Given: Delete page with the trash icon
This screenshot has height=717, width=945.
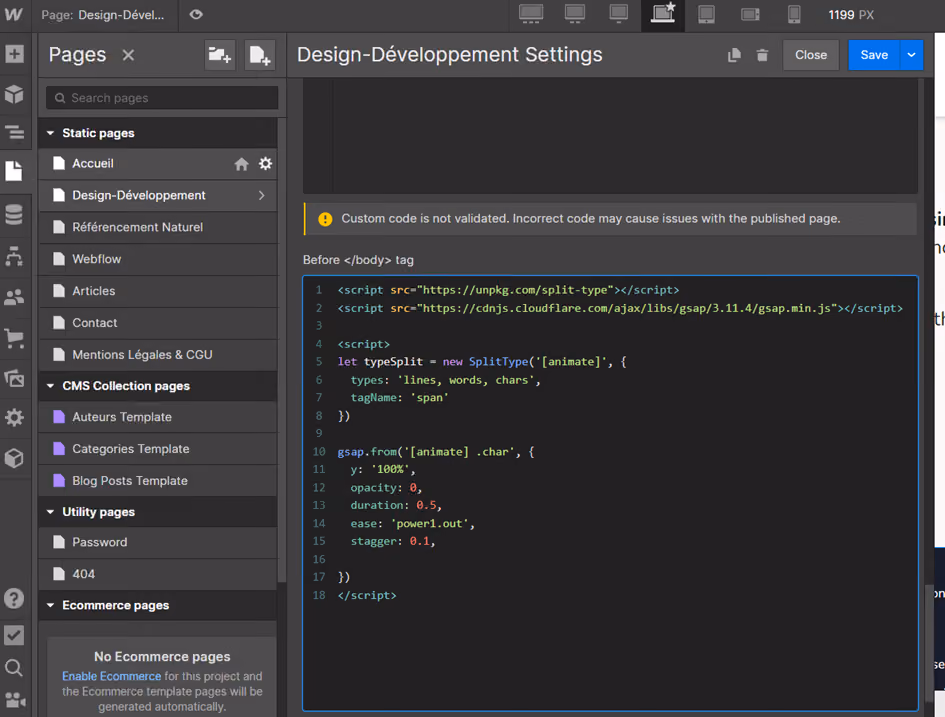Looking at the screenshot, I should click(762, 55).
